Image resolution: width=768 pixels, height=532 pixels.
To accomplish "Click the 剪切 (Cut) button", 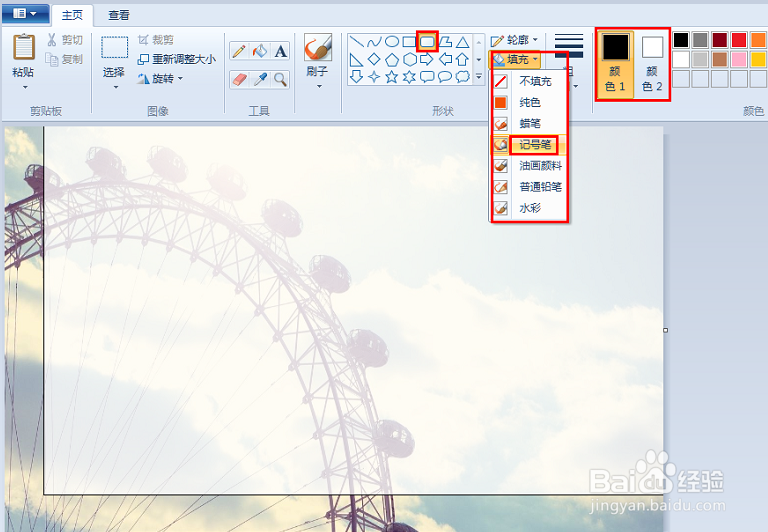I will pos(65,40).
